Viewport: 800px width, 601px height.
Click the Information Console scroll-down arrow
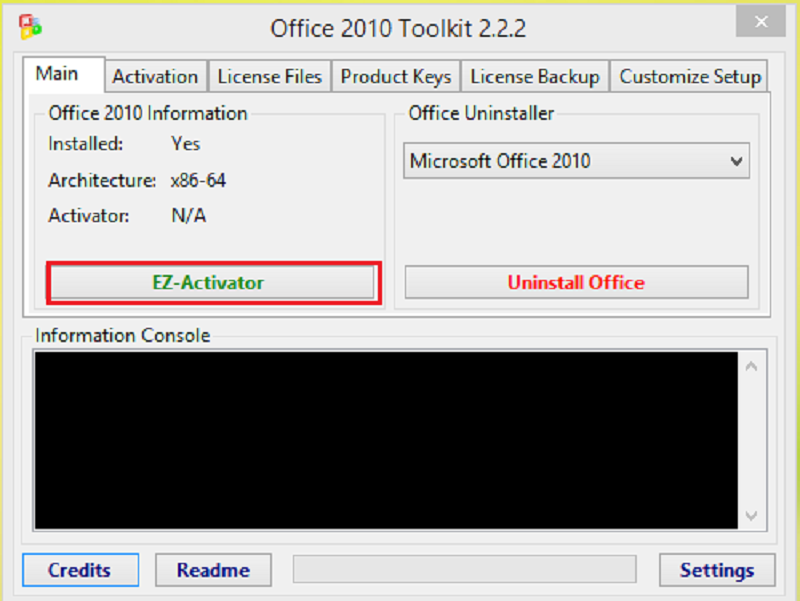[751, 518]
